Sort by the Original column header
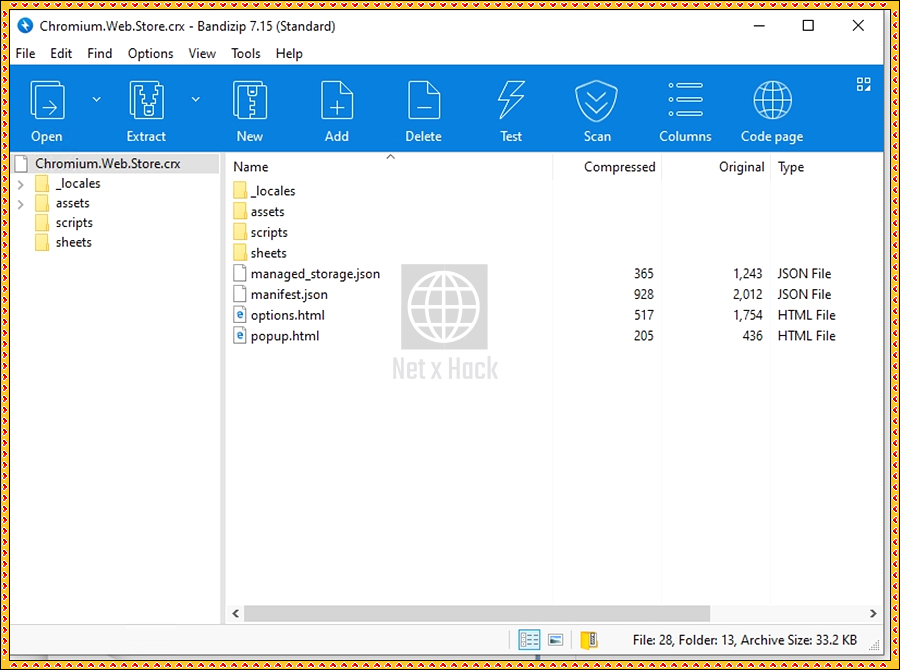This screenshot has width=900, height=670. [742, 166]
